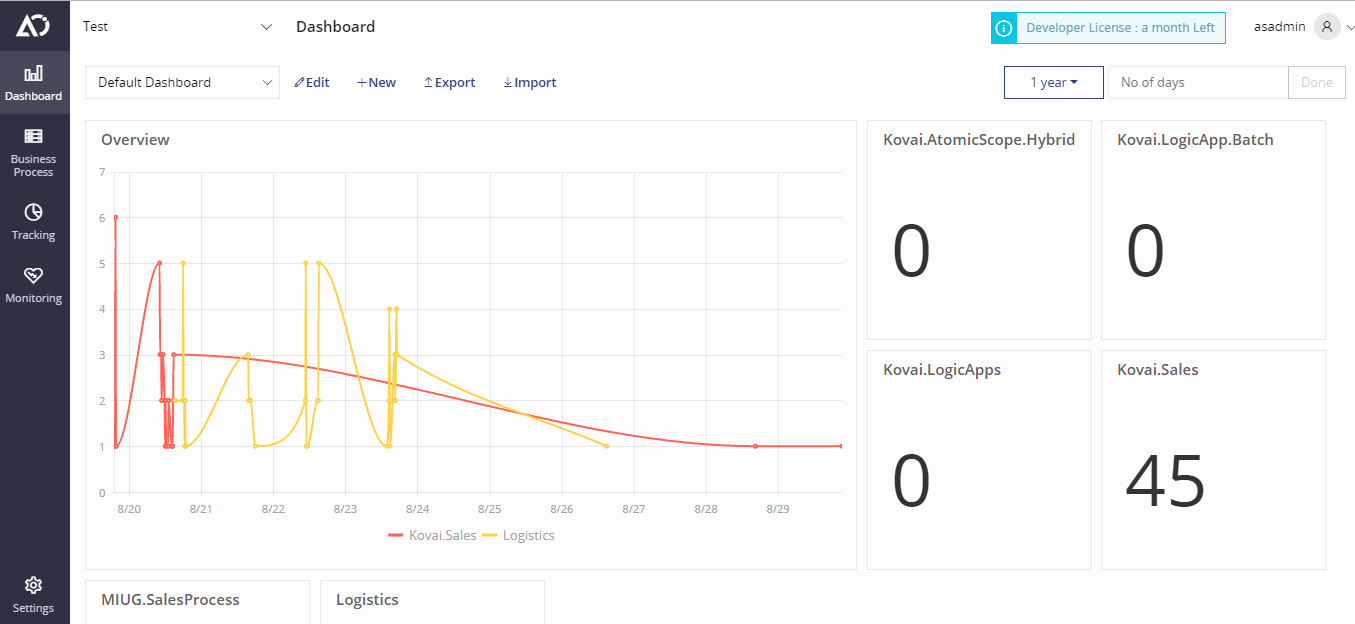This screenshot has height=624, width=1355.
Task: Open the Monitoring heart icon
Action: click(x=33, y=275)
